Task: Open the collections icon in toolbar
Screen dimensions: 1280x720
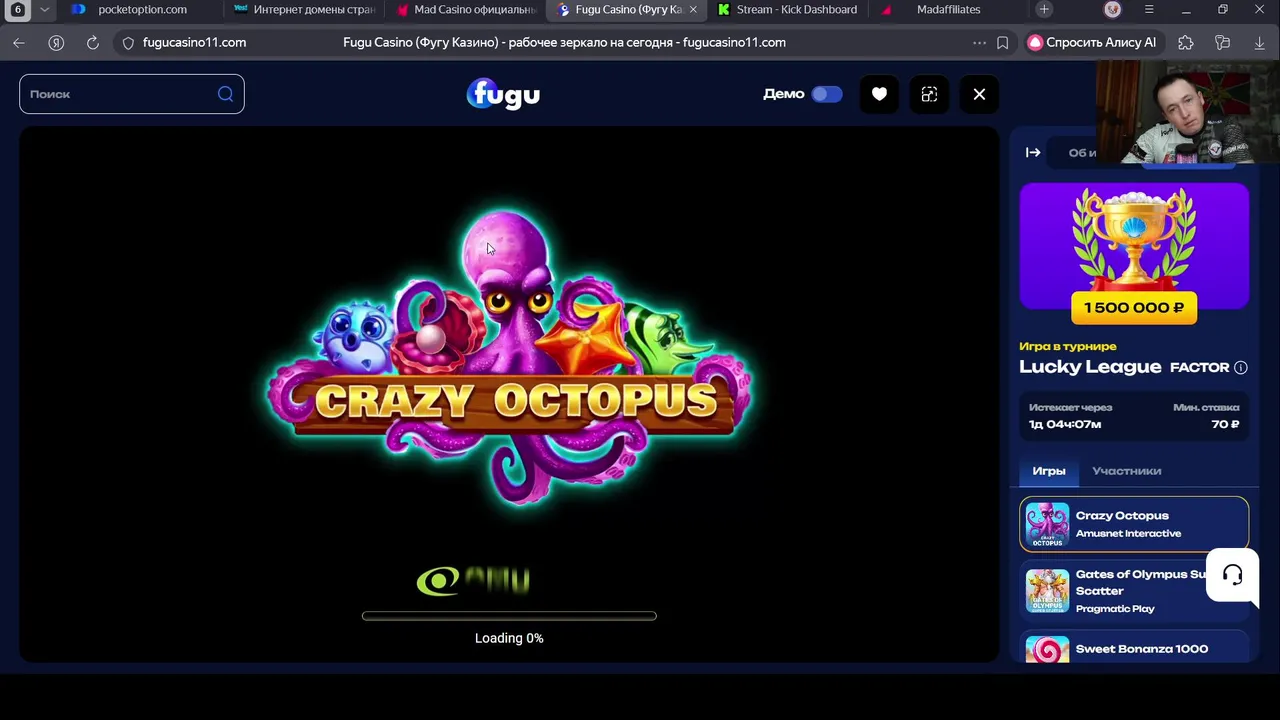Action: [1222, 43]
